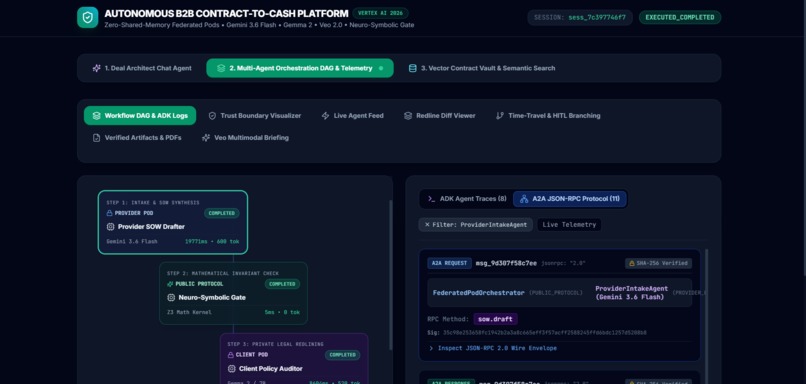Click sparkle icon next to PUBLIC PROTOCOL
This screenshot has width=806, height=384.
[170, 284]
